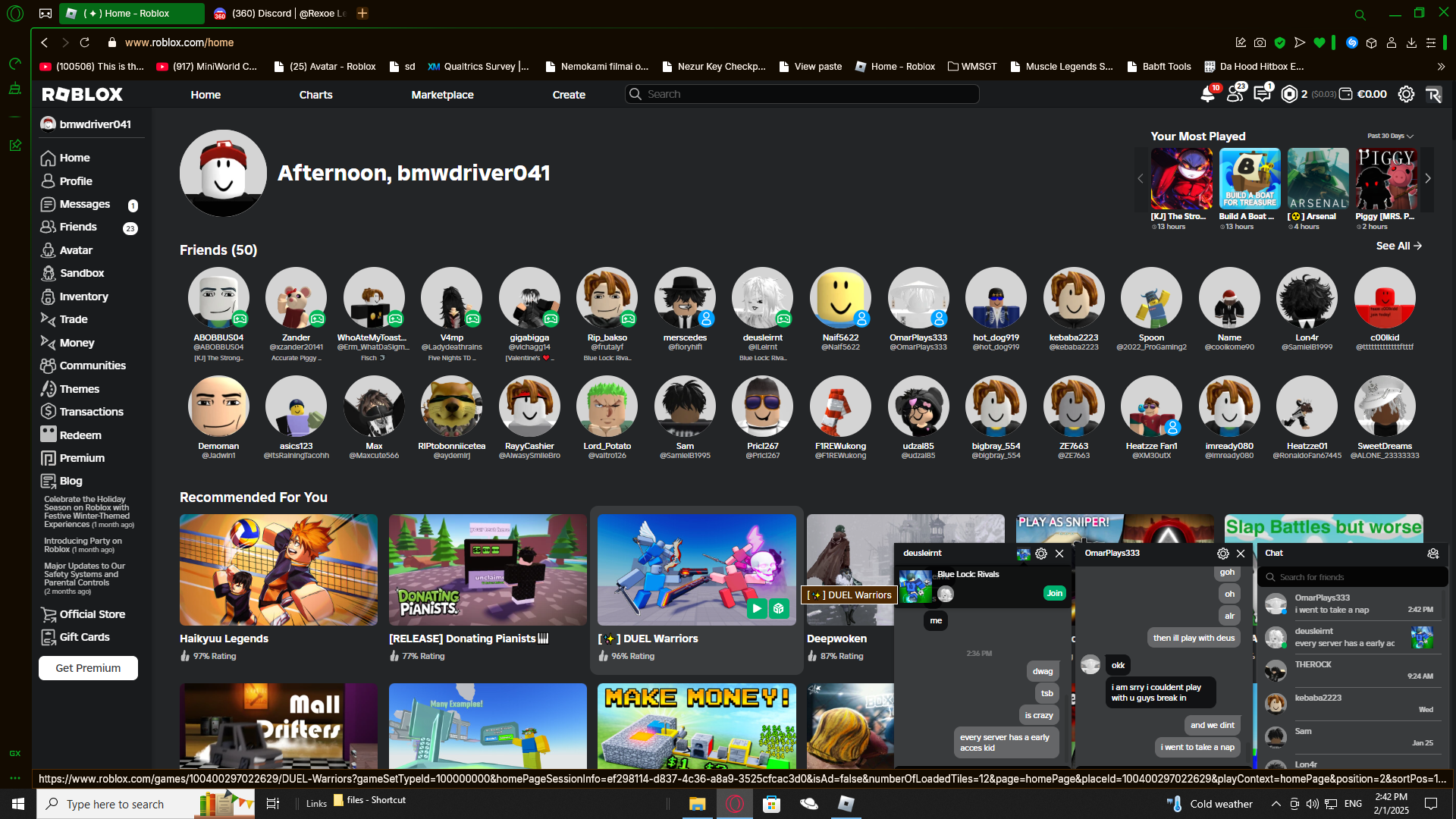Click See All most played link
The width and height of the screenshot is (1456, 819).
click(1398, 246)
